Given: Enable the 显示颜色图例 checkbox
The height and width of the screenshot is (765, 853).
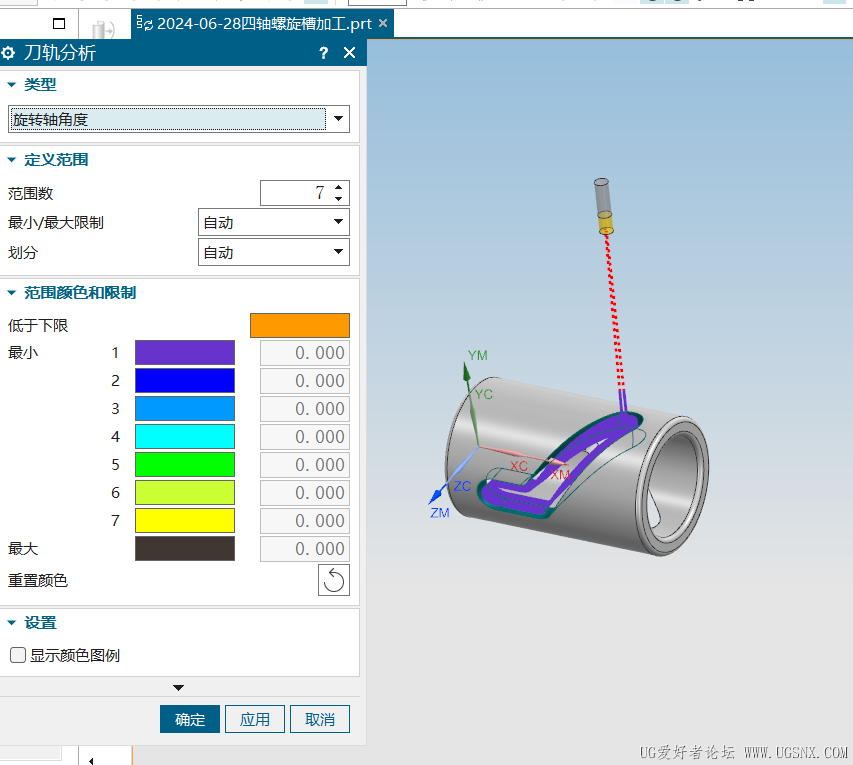Looking at the screenshot, I should click(18, 655).
